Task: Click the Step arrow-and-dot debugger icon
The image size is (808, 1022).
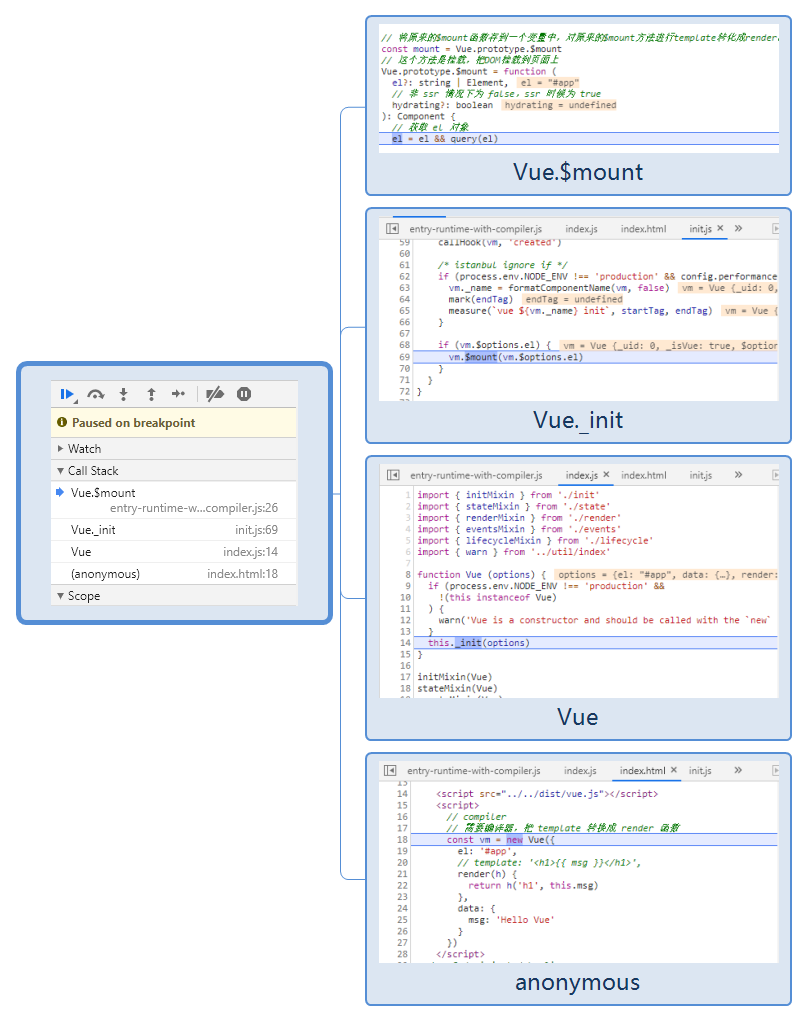Action: pos(178,394)
